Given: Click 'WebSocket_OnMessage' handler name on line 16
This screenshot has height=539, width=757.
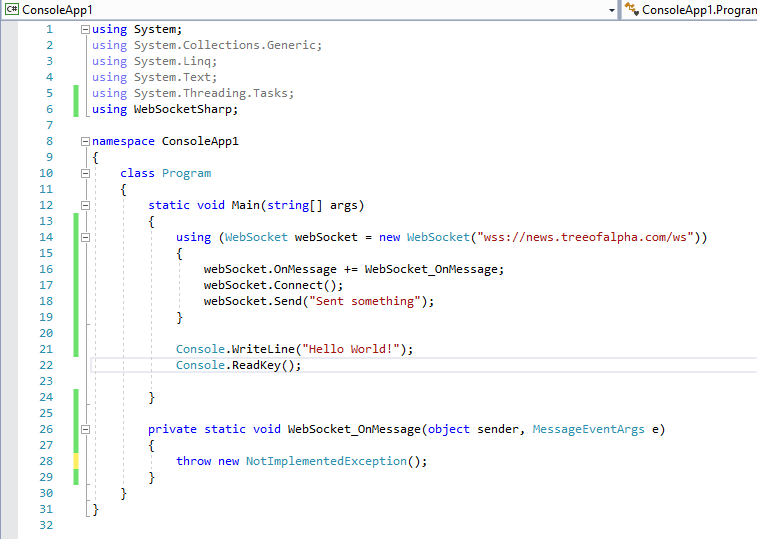Looking at the screenshot, I should [431, 269].
